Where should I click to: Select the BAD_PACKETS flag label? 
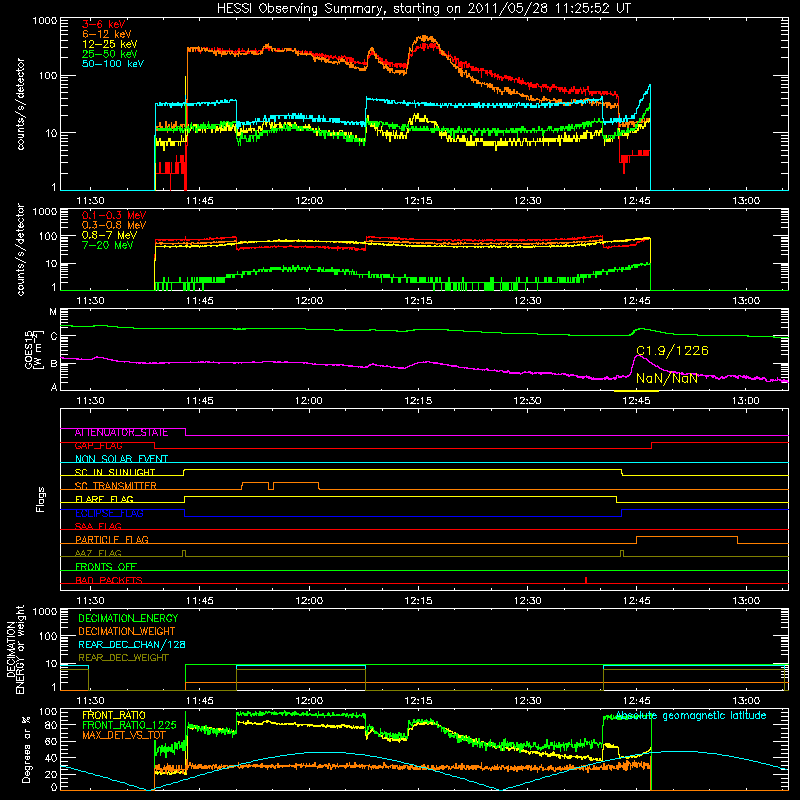point(109,580)
